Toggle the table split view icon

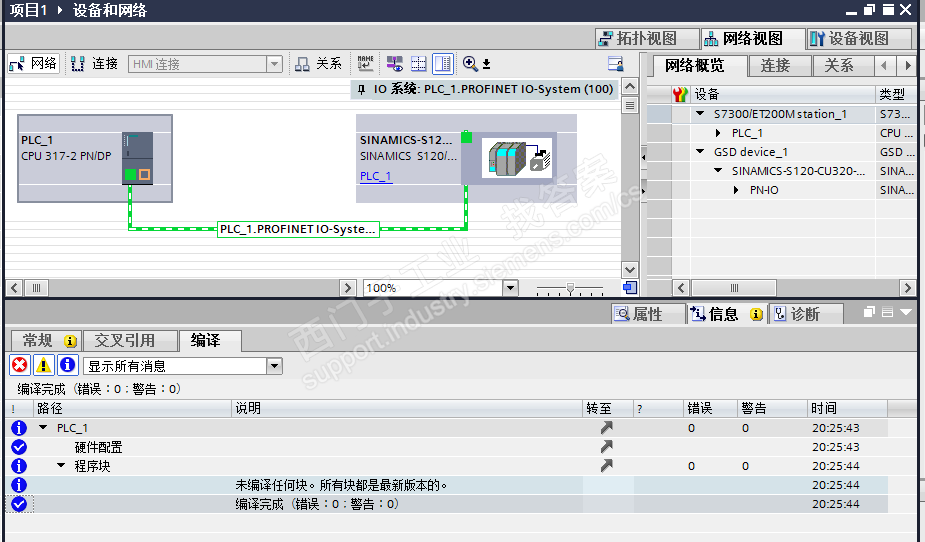pyautogui.click(x=442, y=63)
